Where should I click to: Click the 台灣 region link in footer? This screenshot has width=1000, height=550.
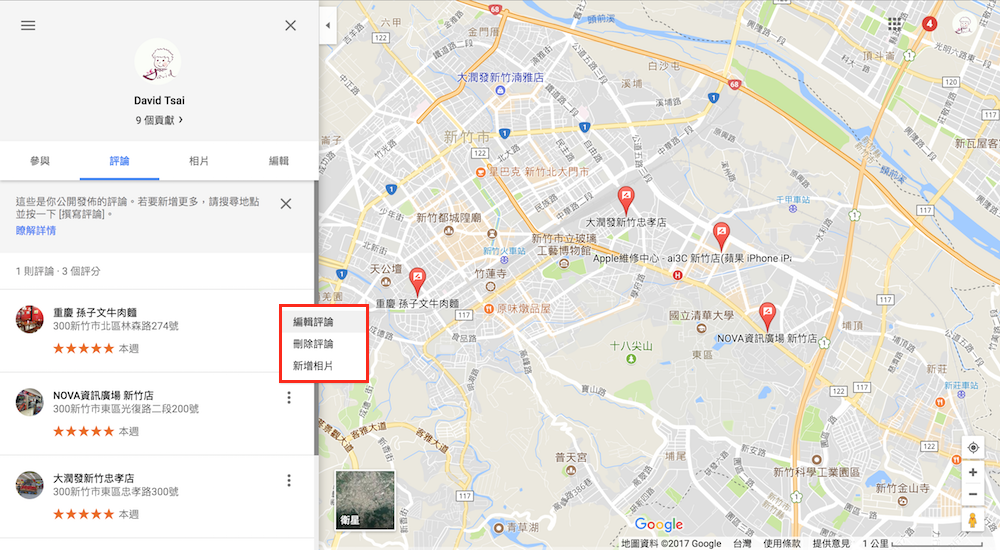click(x=742, y=544)
